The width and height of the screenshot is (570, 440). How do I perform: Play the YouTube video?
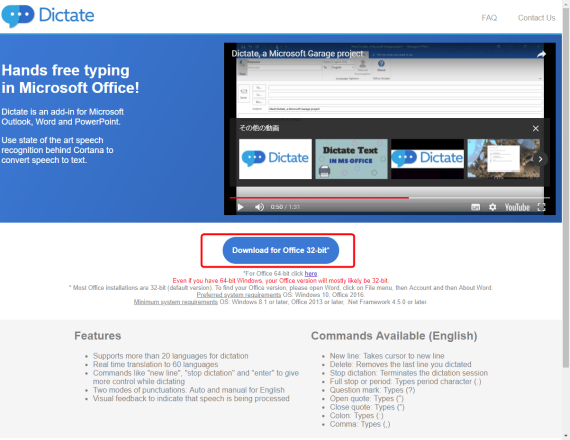240,207
